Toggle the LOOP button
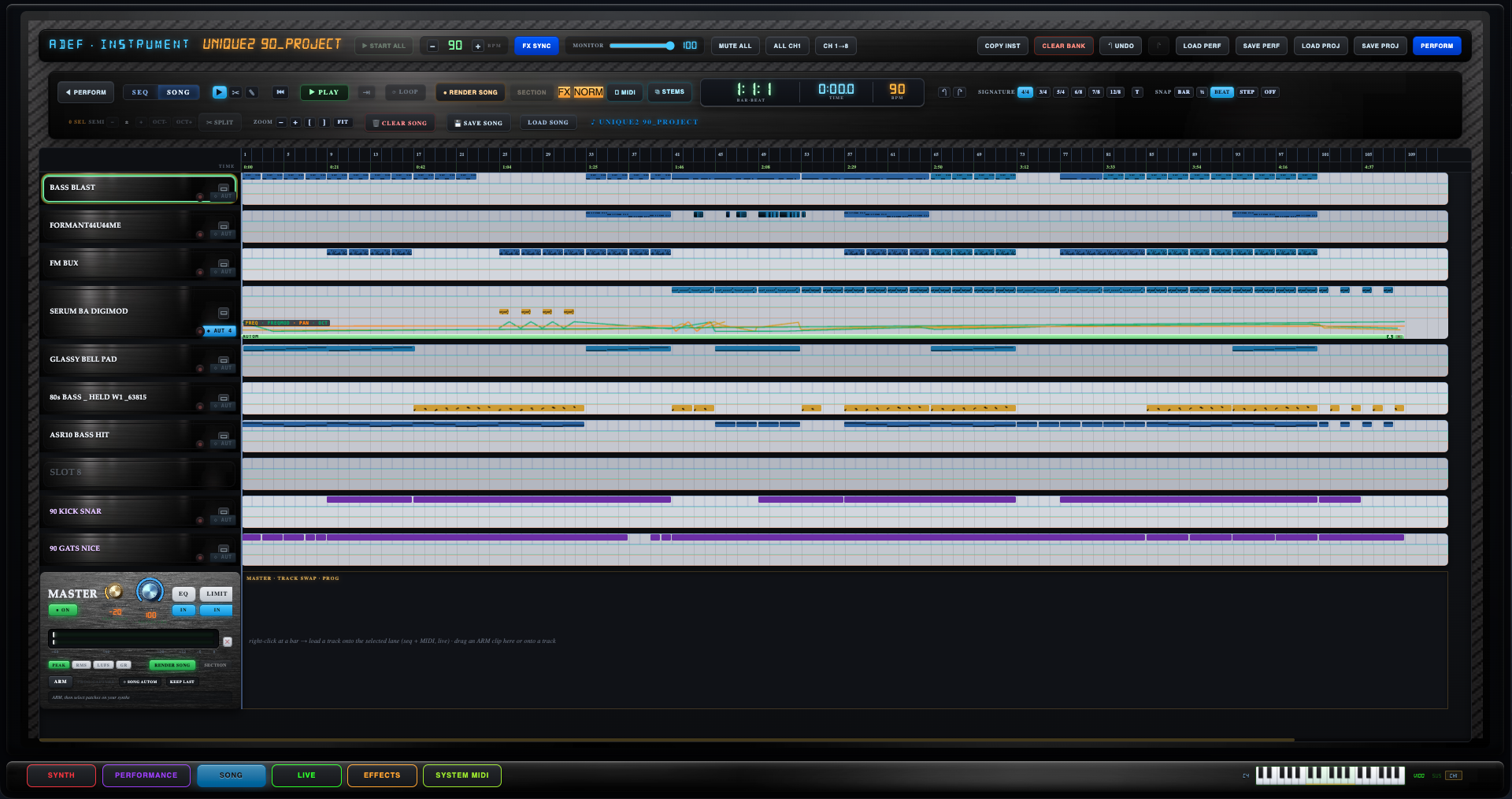The height and width of the screenshot is (799, 1512). click(406, 92)
